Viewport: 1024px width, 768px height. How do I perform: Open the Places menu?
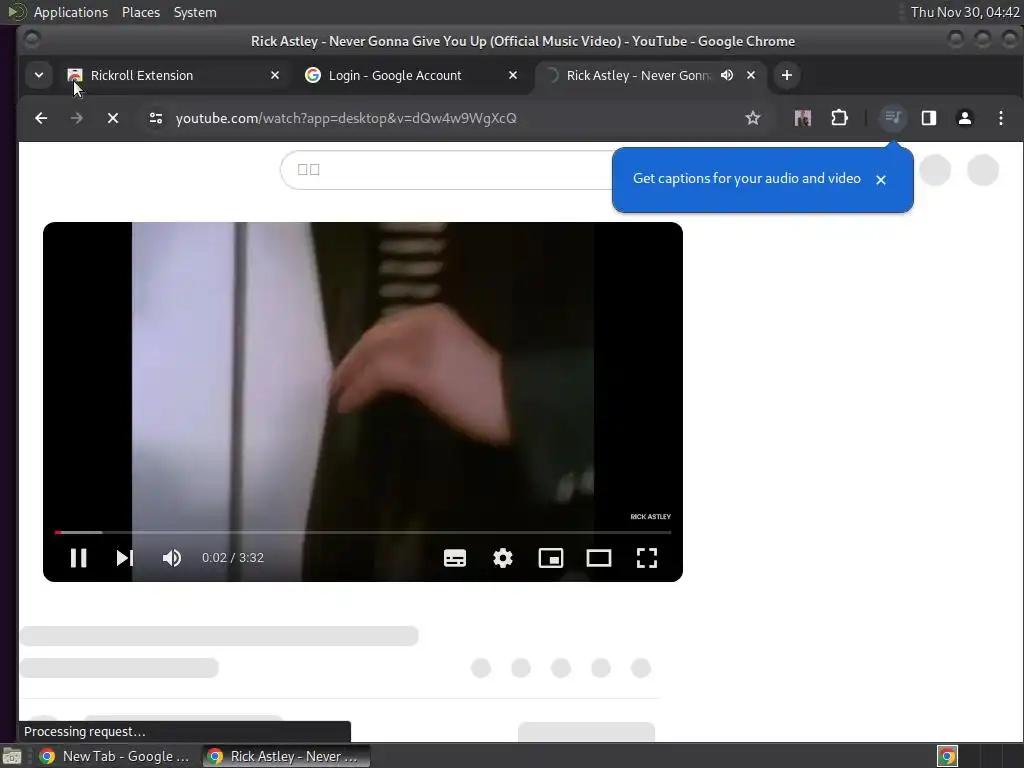(141, 12)
